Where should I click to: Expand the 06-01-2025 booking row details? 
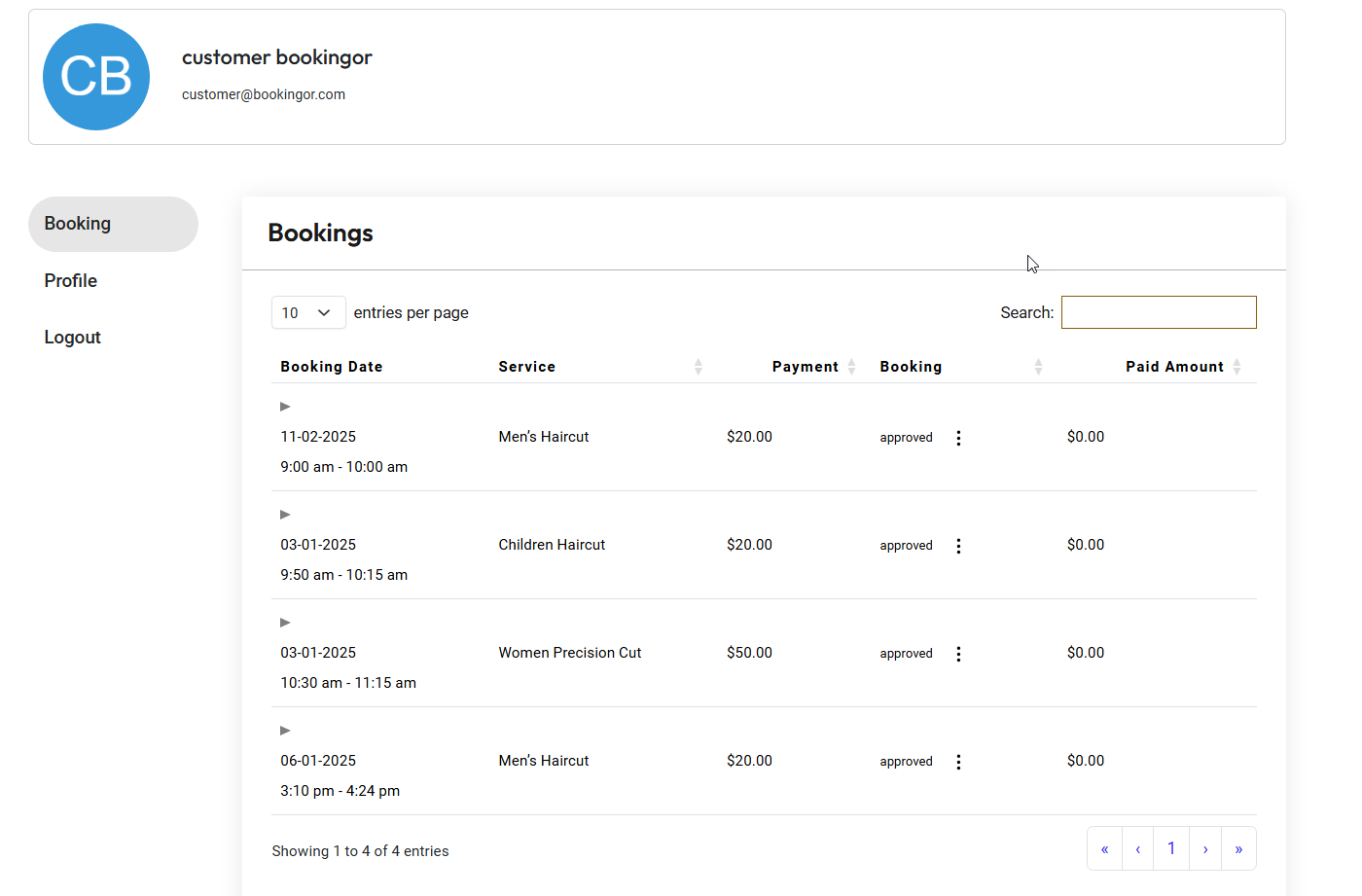[285, 731]
